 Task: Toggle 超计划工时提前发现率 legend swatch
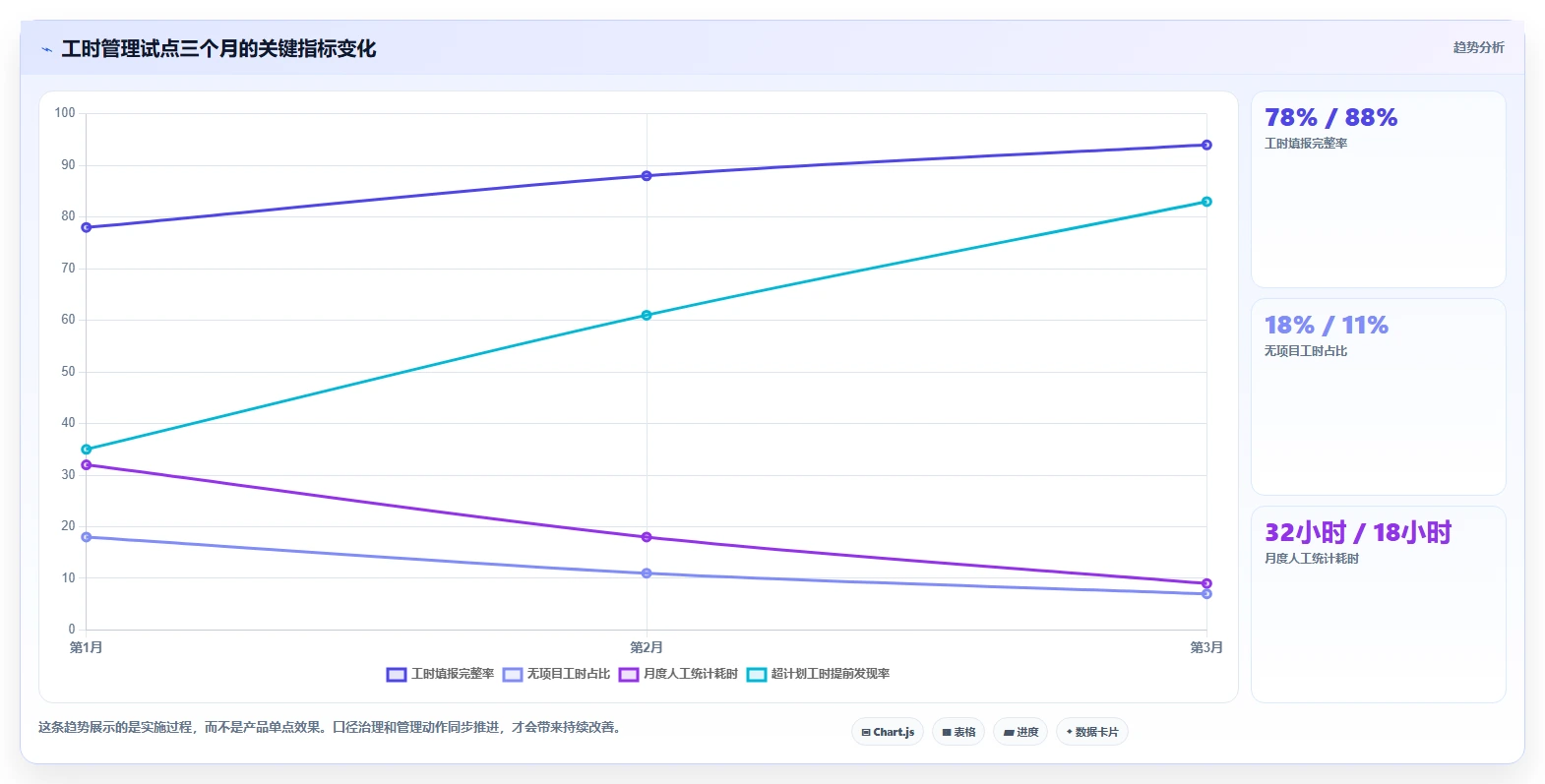pyautogui.click(x=757, y=675)
